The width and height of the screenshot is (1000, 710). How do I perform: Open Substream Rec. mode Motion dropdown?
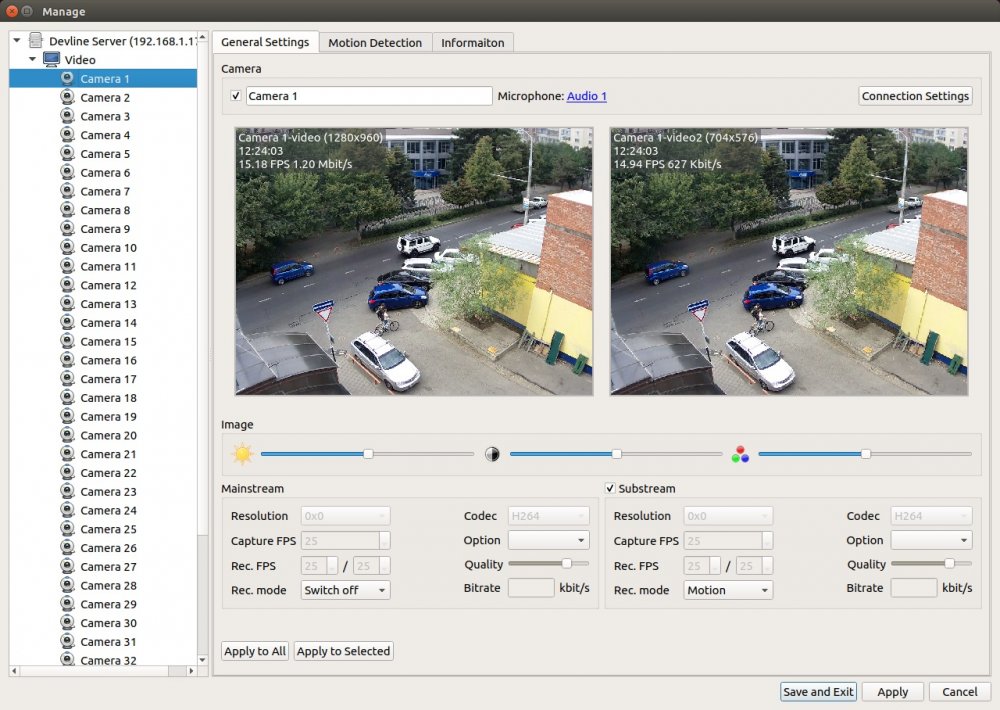click(x=728, y=590)
